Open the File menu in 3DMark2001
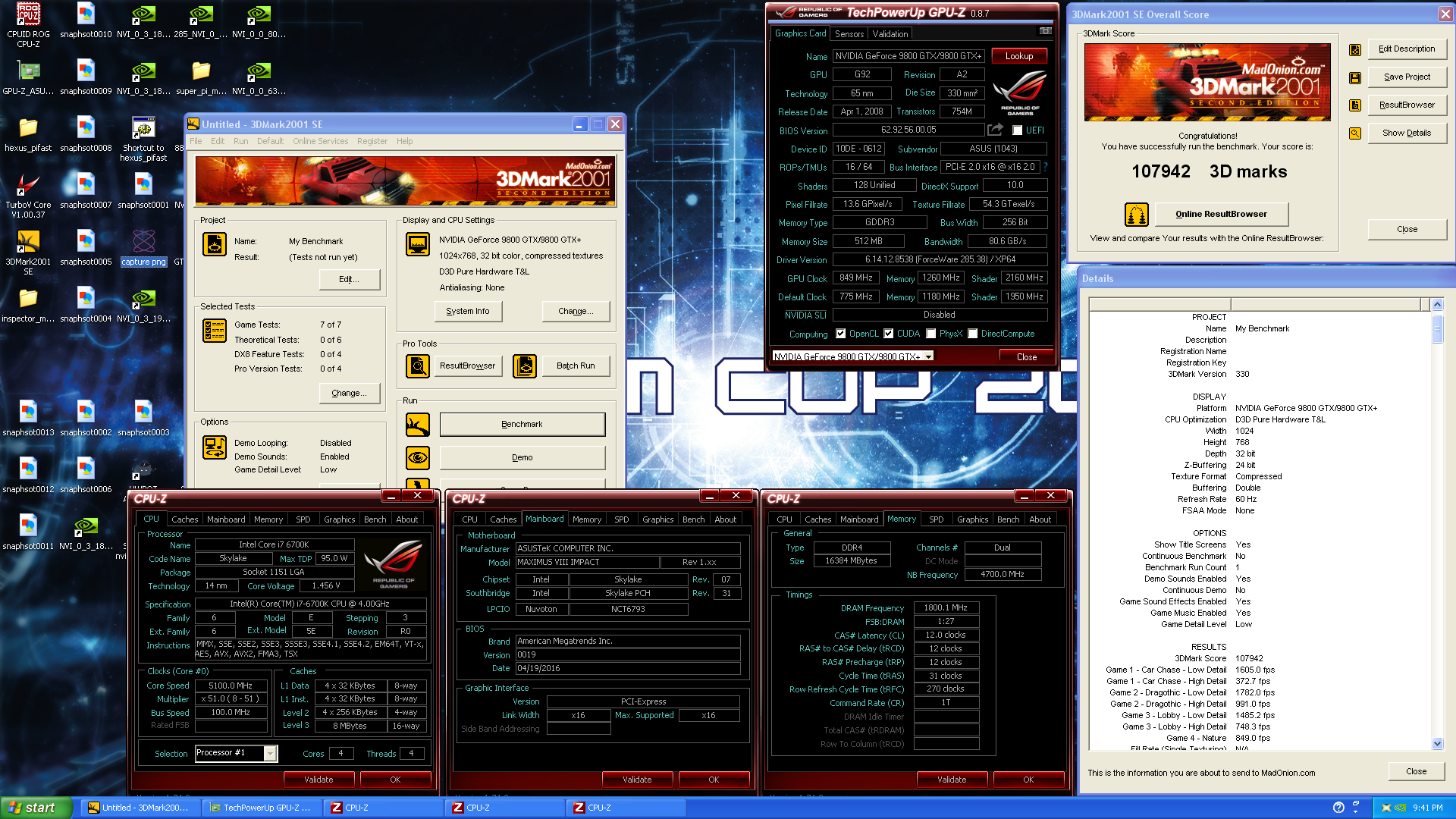Image resolution: width=1456 pixels, height=819 pixels. click(196, 141)
